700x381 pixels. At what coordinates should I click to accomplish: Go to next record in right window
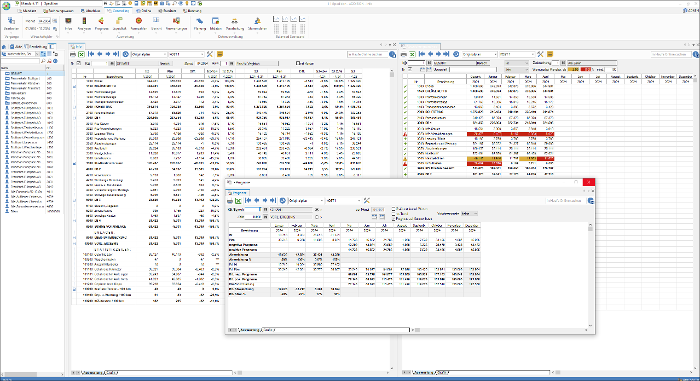tap(438, 54)
